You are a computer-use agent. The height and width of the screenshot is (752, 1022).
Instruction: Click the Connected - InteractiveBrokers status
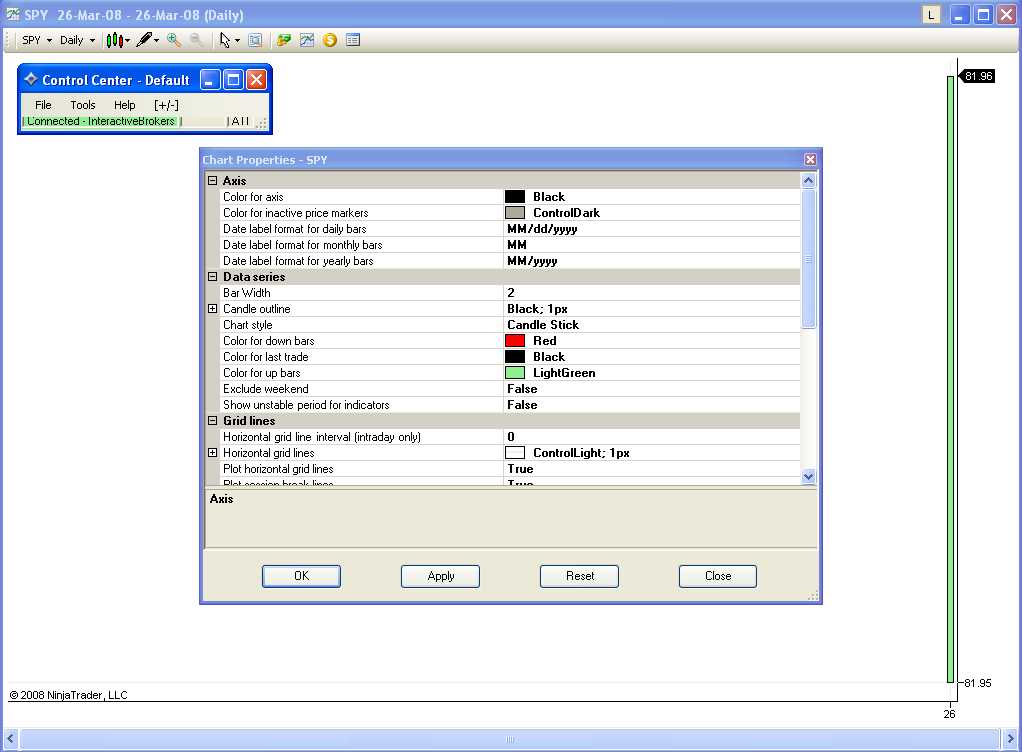click(x=101, y=121)
